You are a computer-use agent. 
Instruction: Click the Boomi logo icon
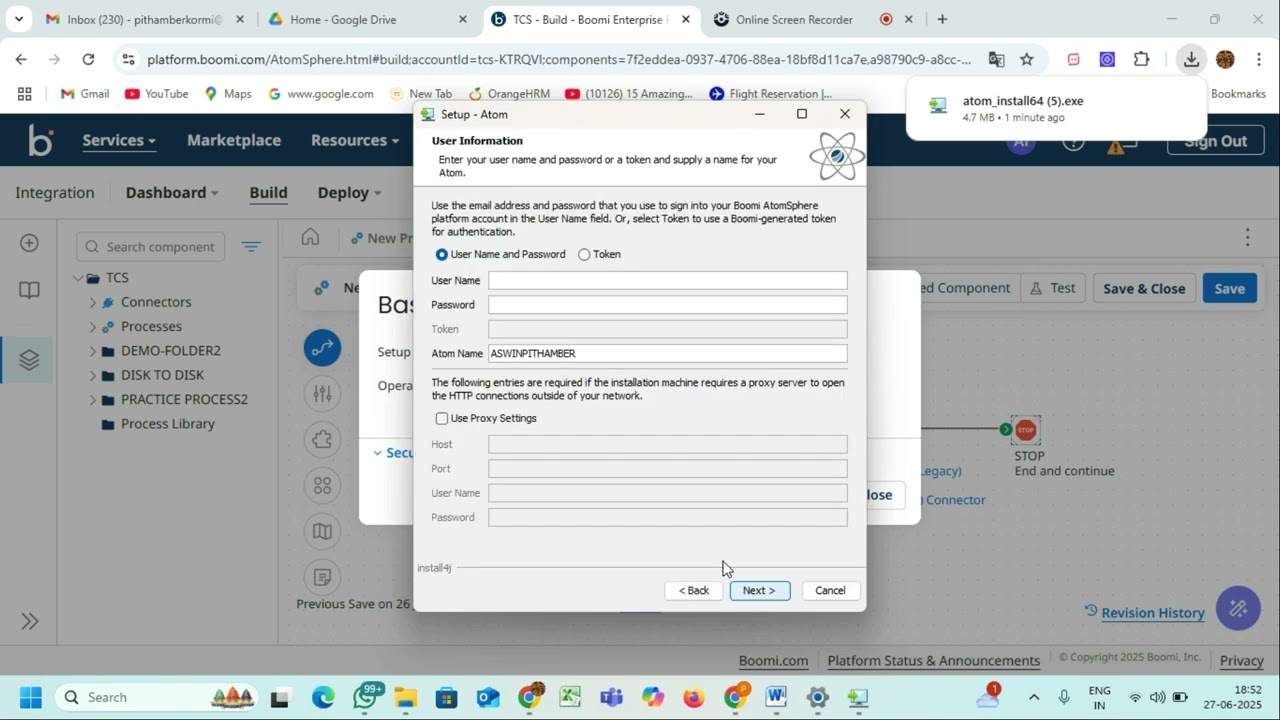tap(40, 140)
